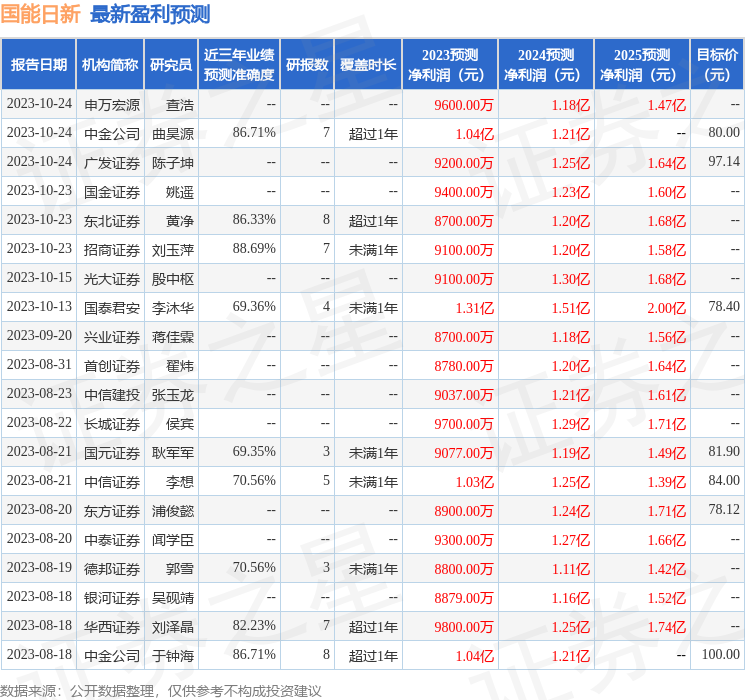This screenshot has height=700, width=745.
Task: Select researcher 于钟海
Action: [172, 656]
